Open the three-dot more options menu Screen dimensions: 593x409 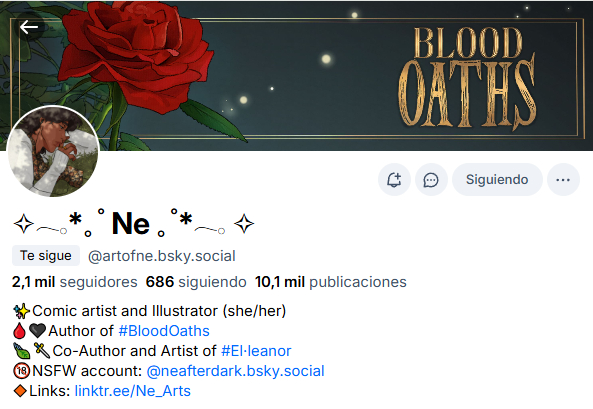tap(563, 179)
